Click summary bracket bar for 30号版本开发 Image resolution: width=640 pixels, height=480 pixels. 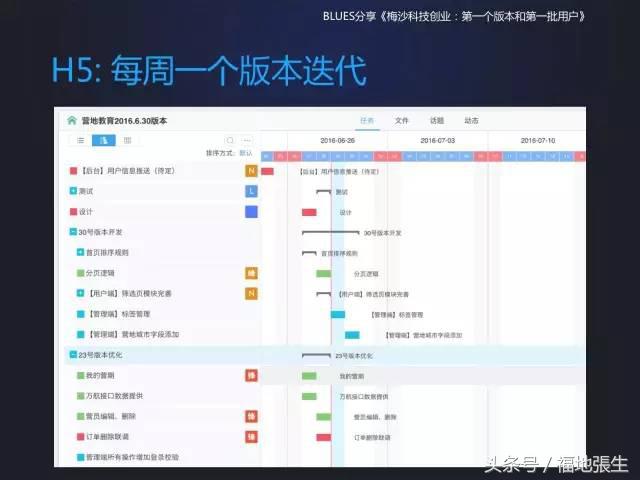(x=331, y=233)
